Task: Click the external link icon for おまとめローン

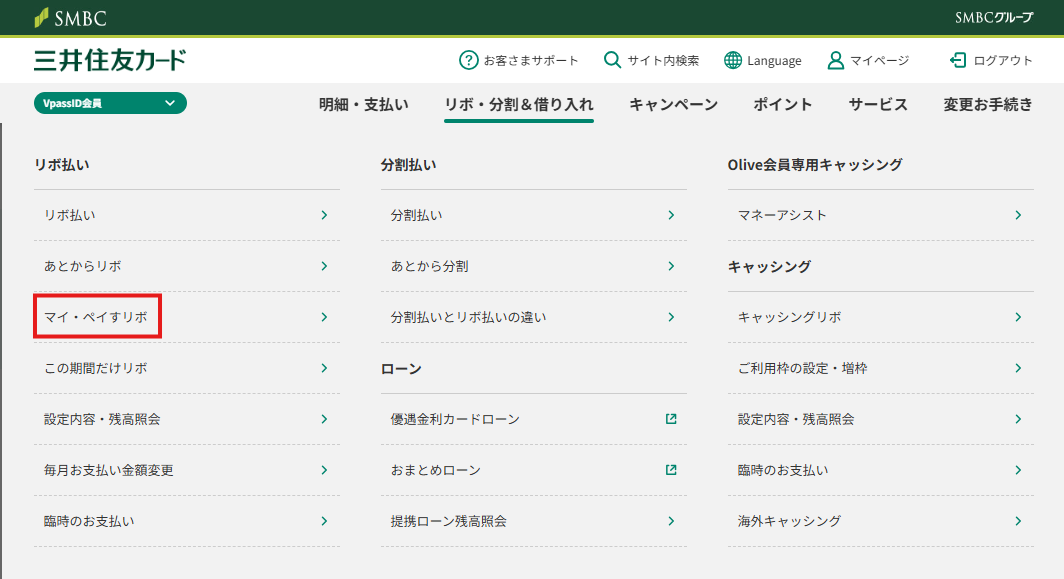Action: tap(671, 470)
